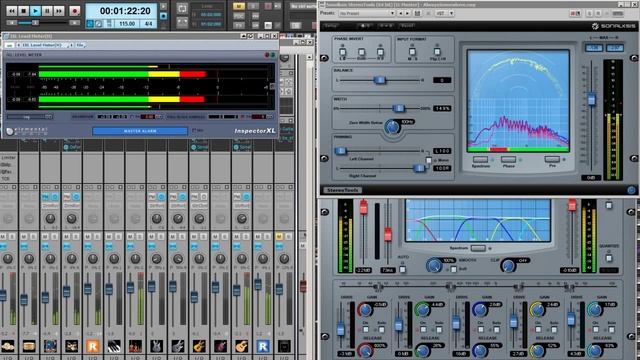Click the 00:01:22:20 time display
The image size is (640, 360).
(x=125, y=11)
